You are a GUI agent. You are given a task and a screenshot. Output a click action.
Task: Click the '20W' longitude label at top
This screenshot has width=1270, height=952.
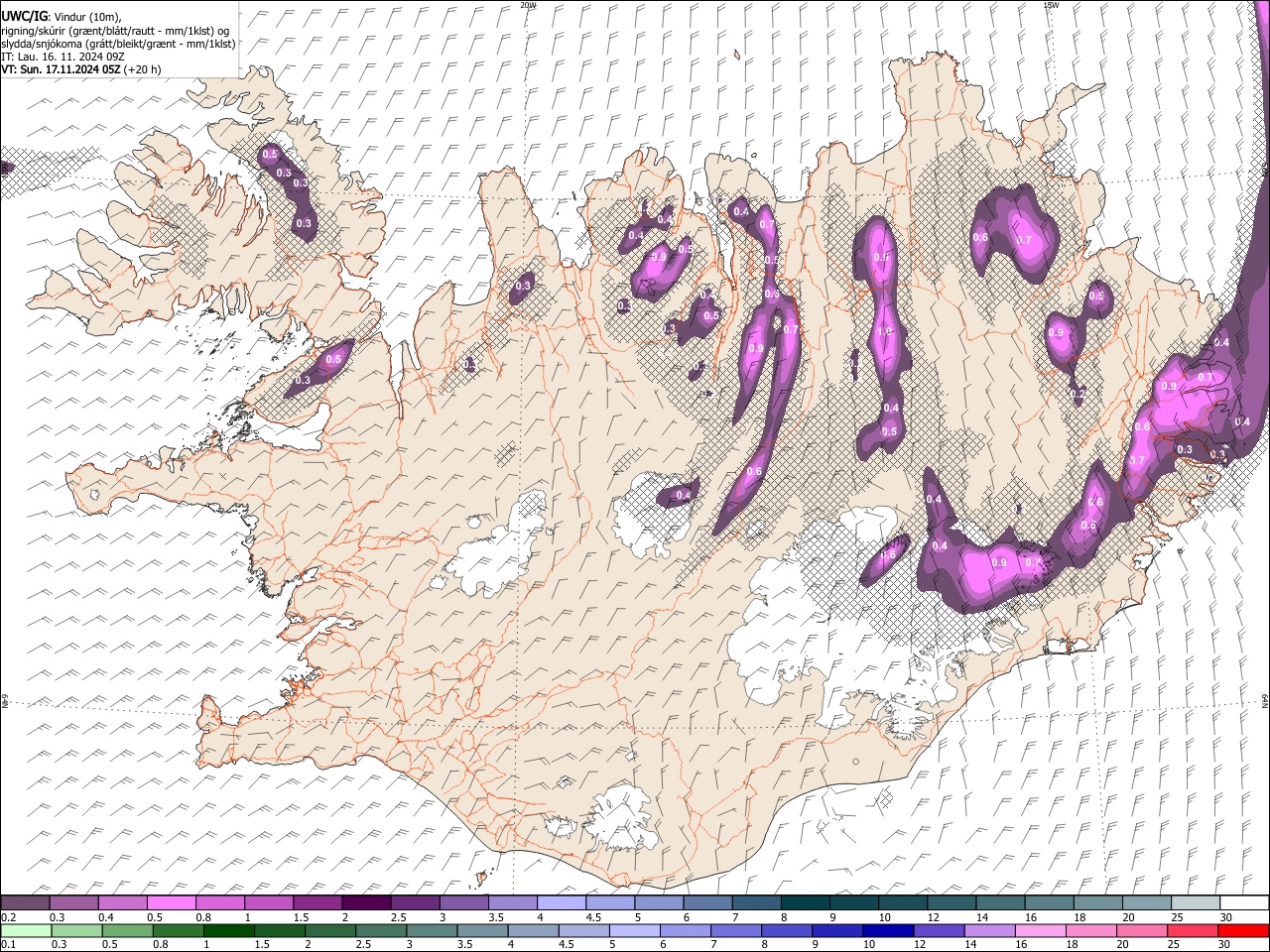[x=529, y=5]
